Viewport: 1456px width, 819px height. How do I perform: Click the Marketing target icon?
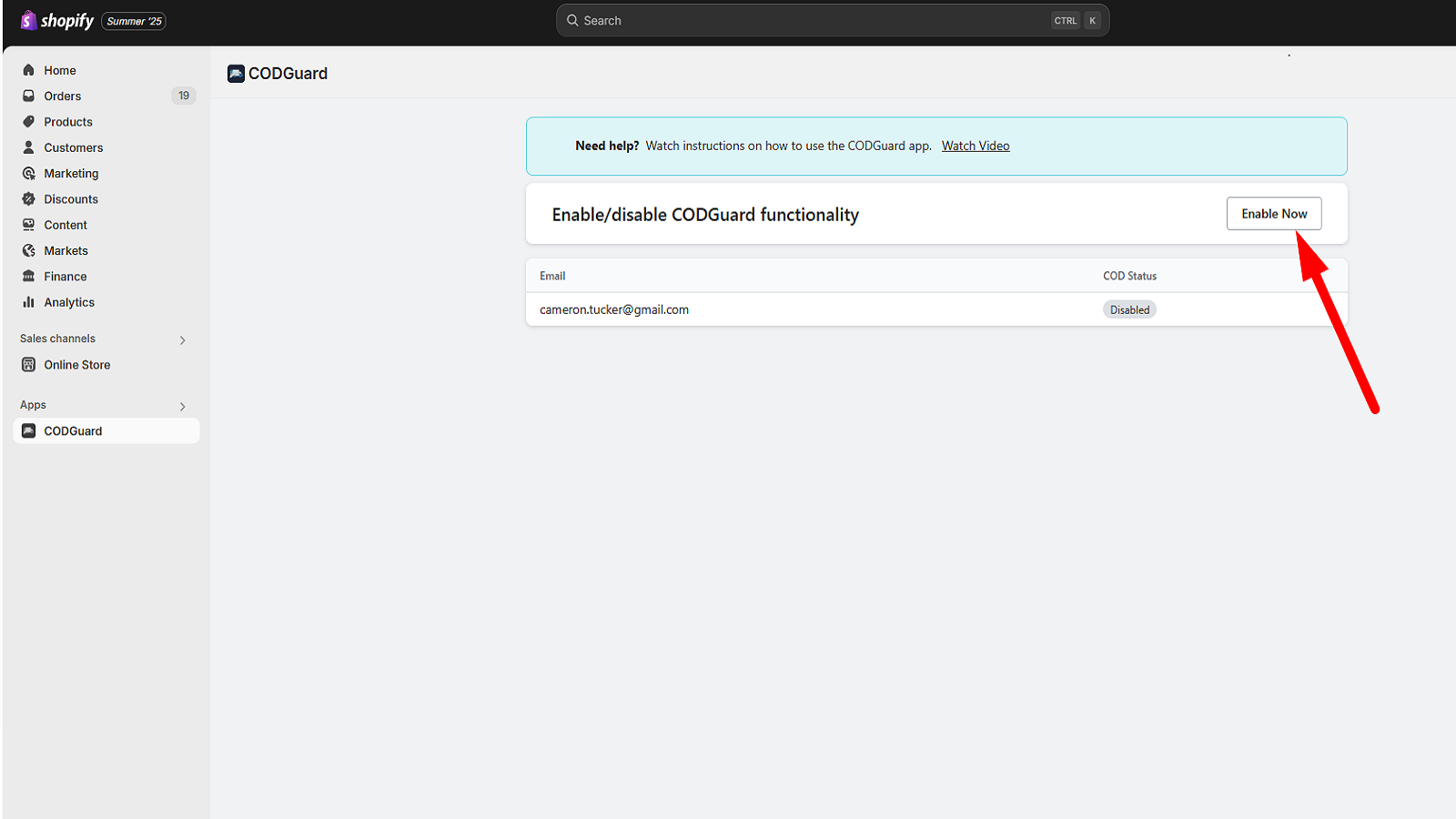tap(28, 173)
